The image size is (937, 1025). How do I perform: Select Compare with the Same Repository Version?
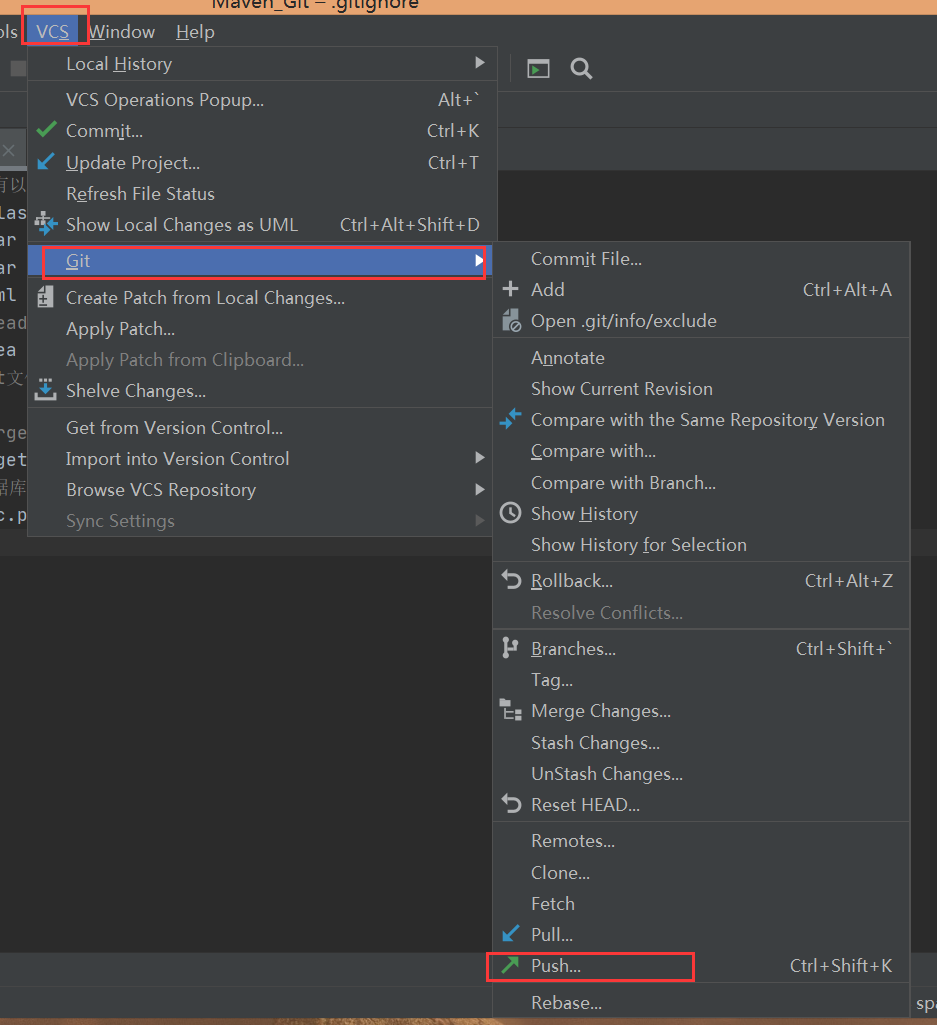click(701, 420)
